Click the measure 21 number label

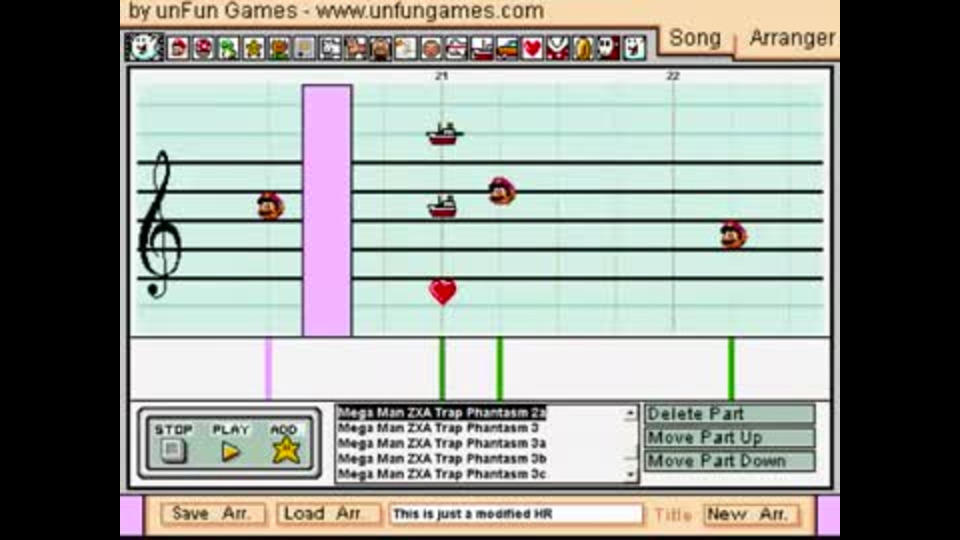pyautogui.click(x=441, y=76)
